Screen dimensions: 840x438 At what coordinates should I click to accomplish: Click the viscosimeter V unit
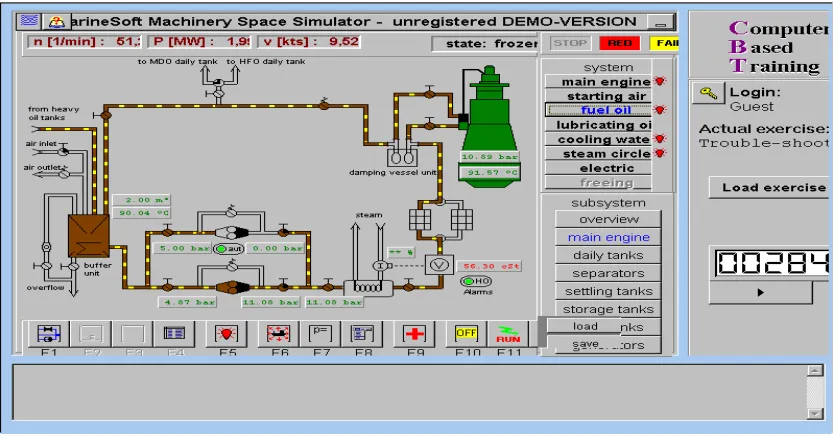click(439, 265)
